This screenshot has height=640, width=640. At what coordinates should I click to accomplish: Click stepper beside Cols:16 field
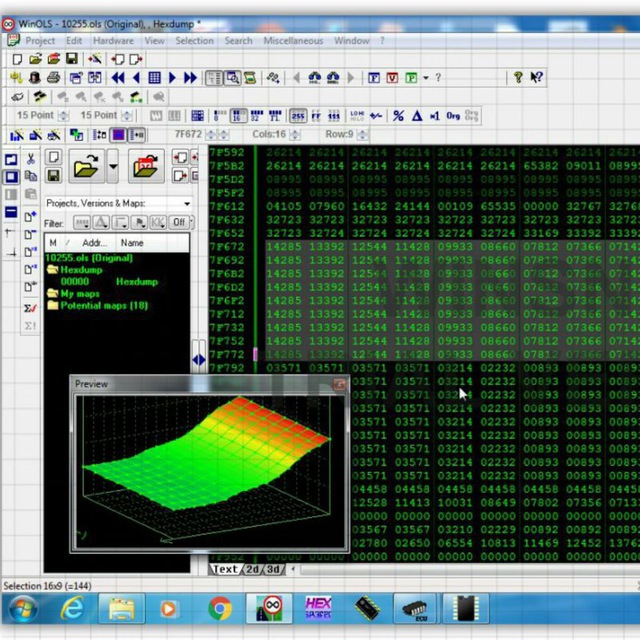tap(295, 134)
